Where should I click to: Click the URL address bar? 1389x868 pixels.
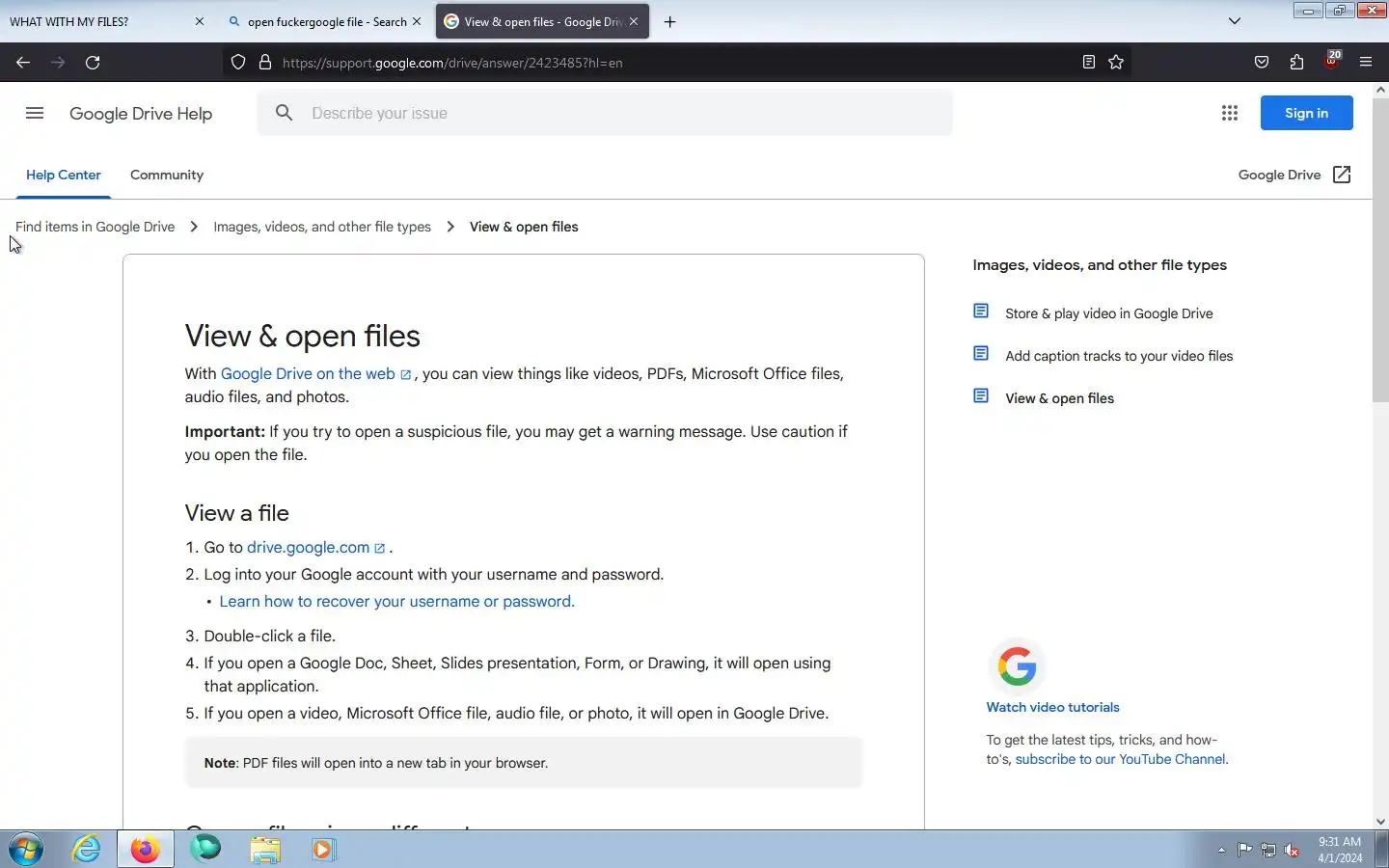[675, 63]
